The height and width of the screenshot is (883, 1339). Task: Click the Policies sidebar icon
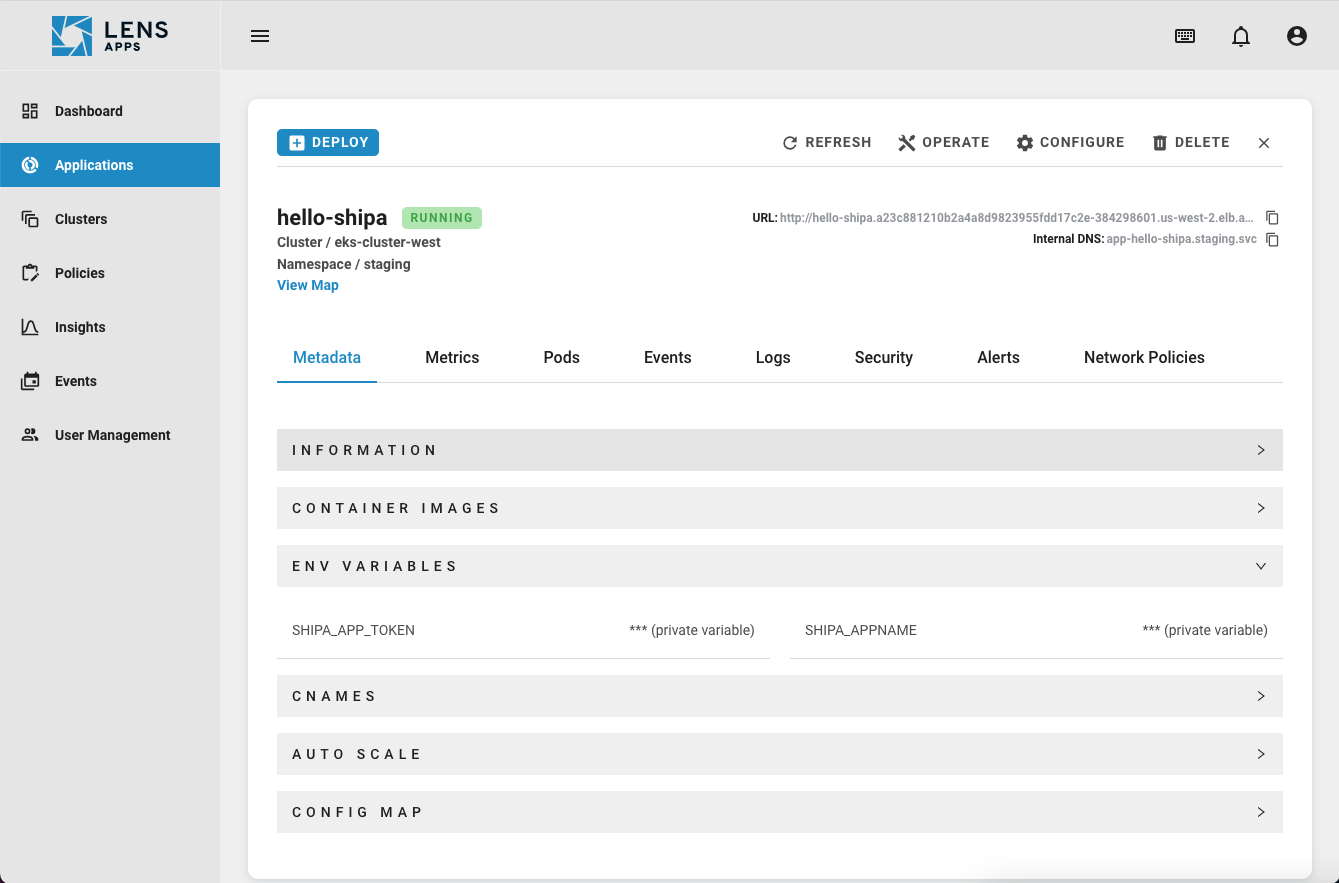(30, 273)
